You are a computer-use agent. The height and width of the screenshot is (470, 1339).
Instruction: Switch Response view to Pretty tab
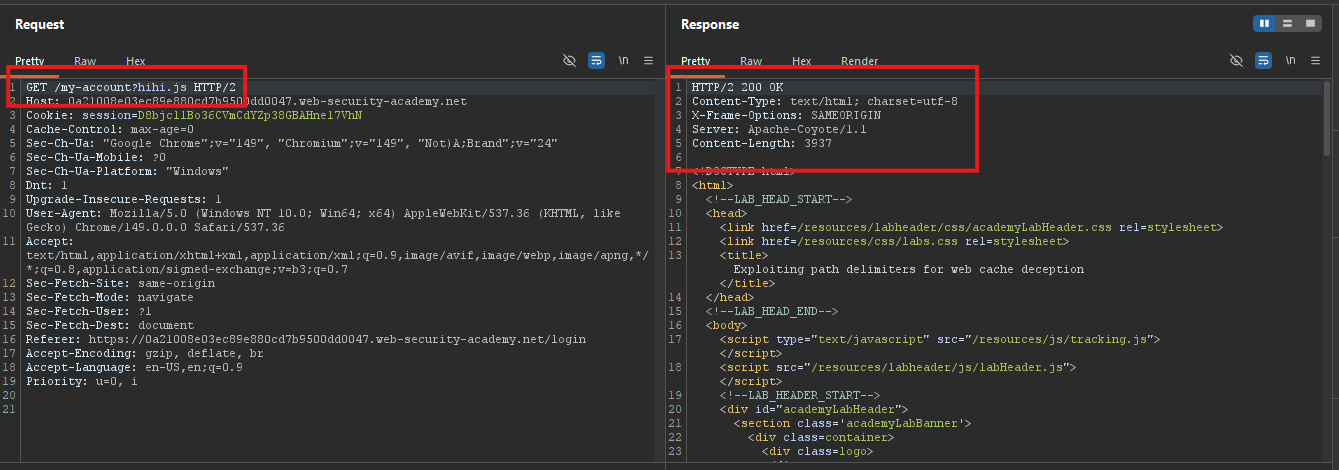tap(696, 61)
